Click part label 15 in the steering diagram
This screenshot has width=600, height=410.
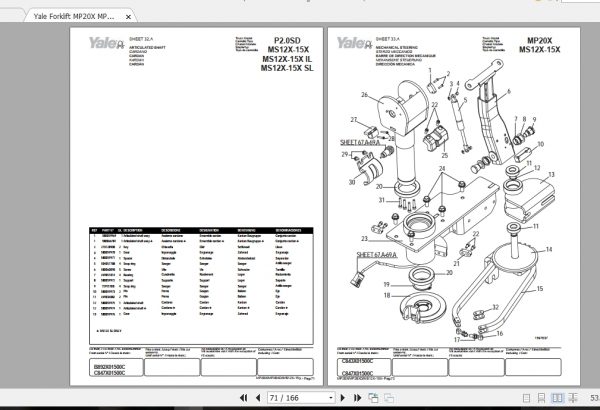point(540,289)
